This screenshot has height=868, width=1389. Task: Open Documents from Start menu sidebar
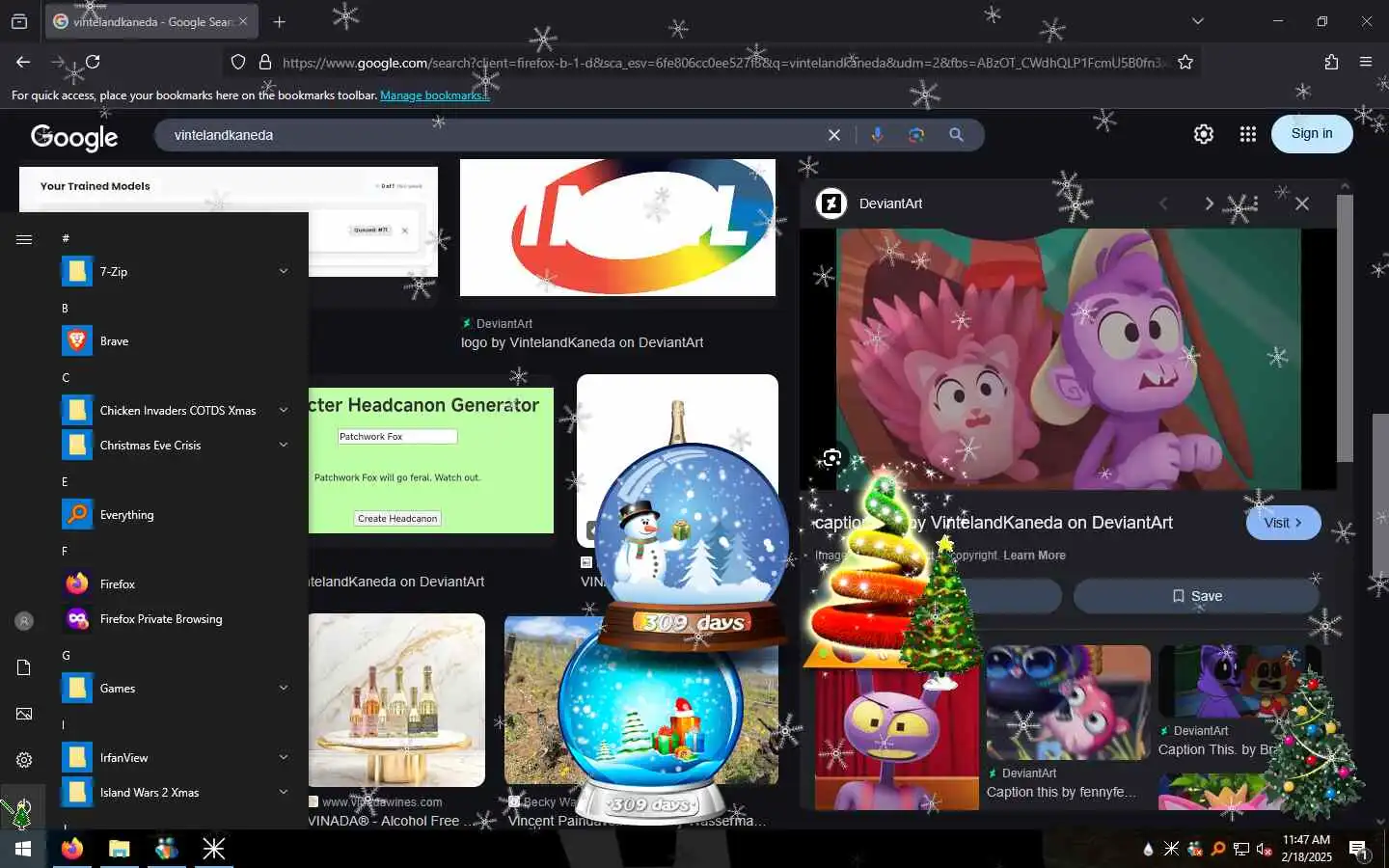[x=24, y=667]
